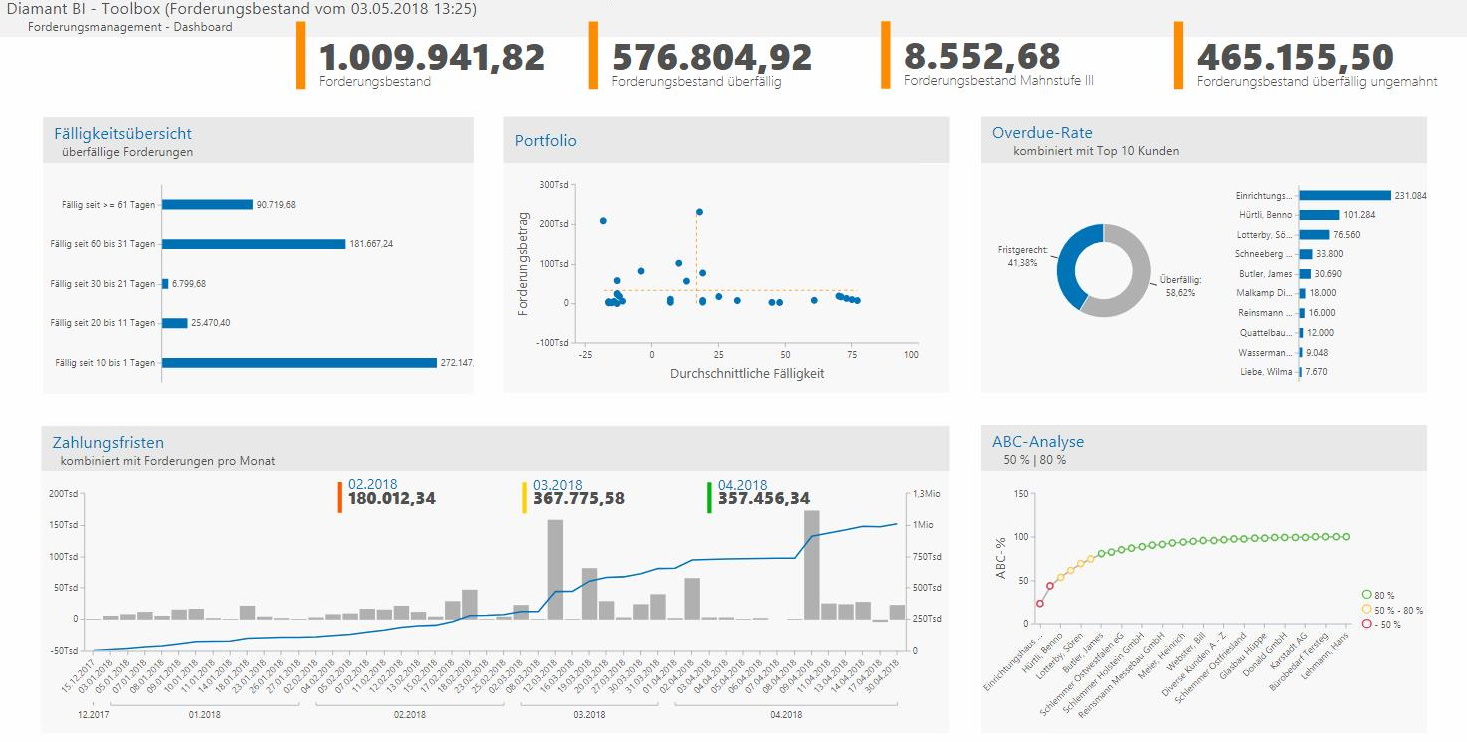Click the yellow marker beside 03.2018 total
The image size is (1467, 742).
click(x=525, y=497)
